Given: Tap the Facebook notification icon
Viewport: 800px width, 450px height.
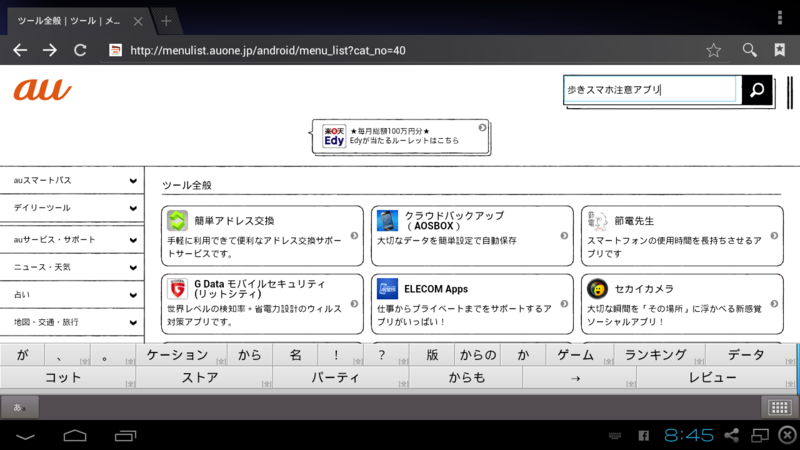Looking at the screenshot, I should 644,436.
